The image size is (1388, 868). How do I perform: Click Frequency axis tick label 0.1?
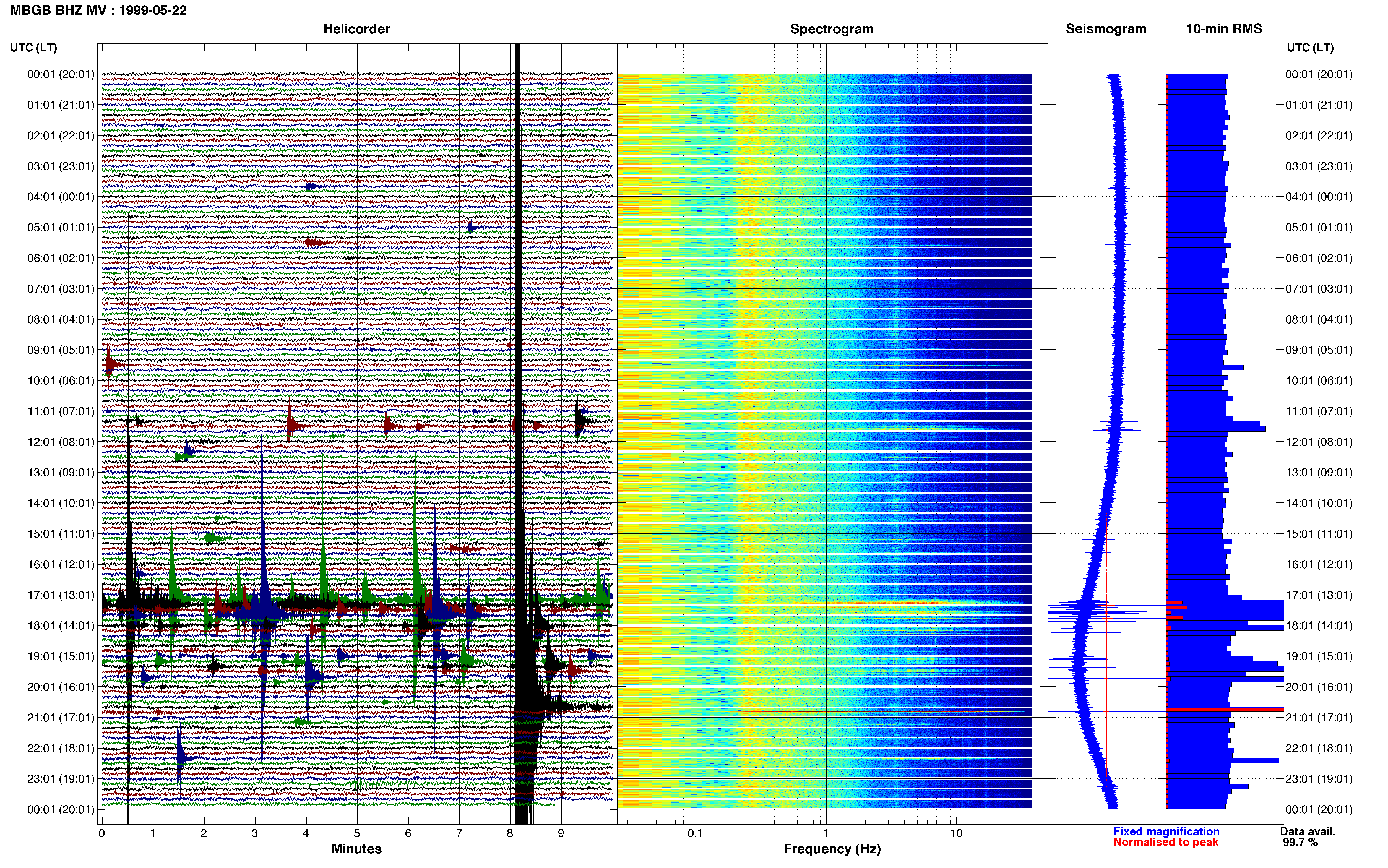pyautogui.click(x=695, y=833)
